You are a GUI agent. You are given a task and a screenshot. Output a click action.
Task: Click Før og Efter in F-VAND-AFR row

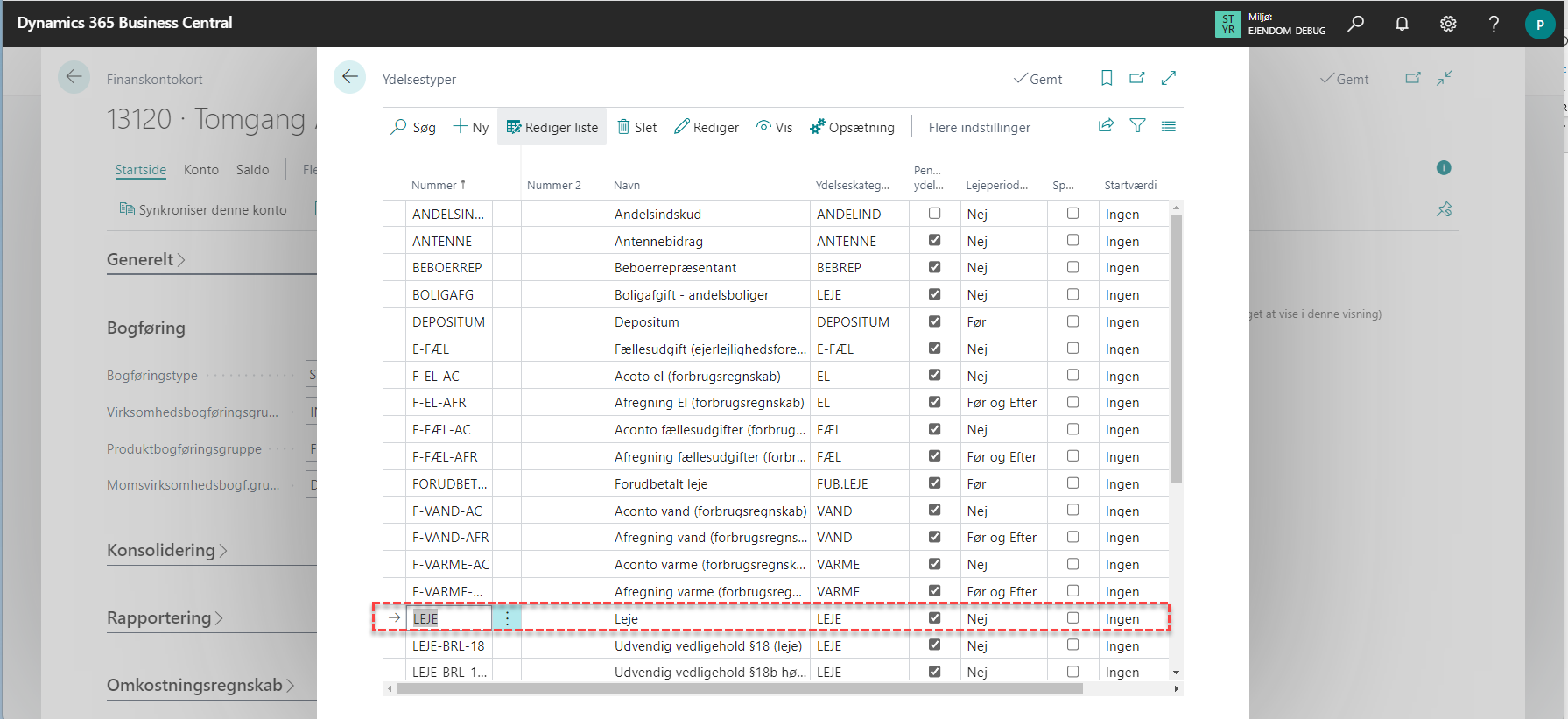(x=1002, y=538)
